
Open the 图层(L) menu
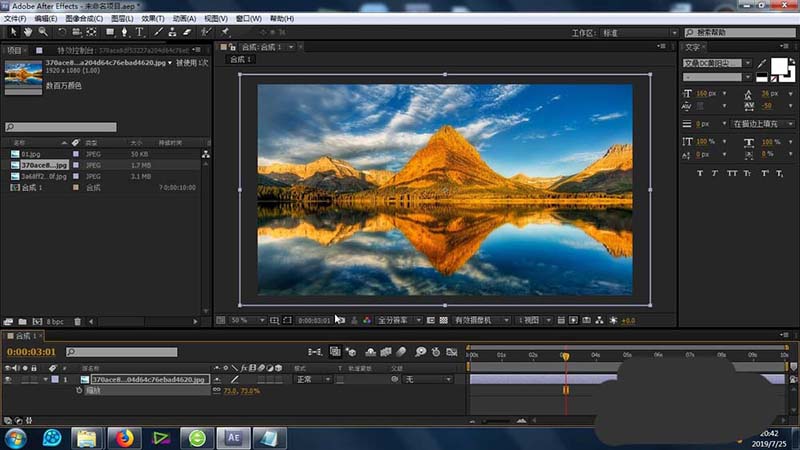[x=121, y=18]
